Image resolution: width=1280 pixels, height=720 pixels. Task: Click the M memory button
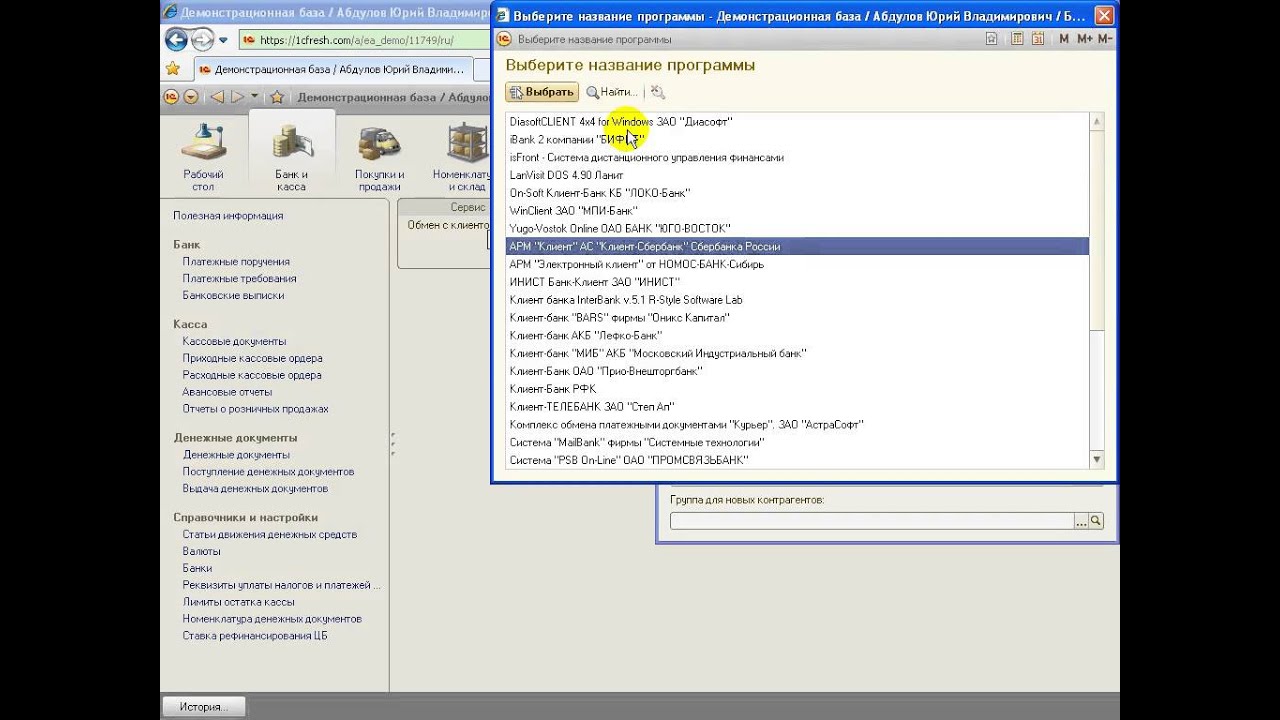[1064, 39]
